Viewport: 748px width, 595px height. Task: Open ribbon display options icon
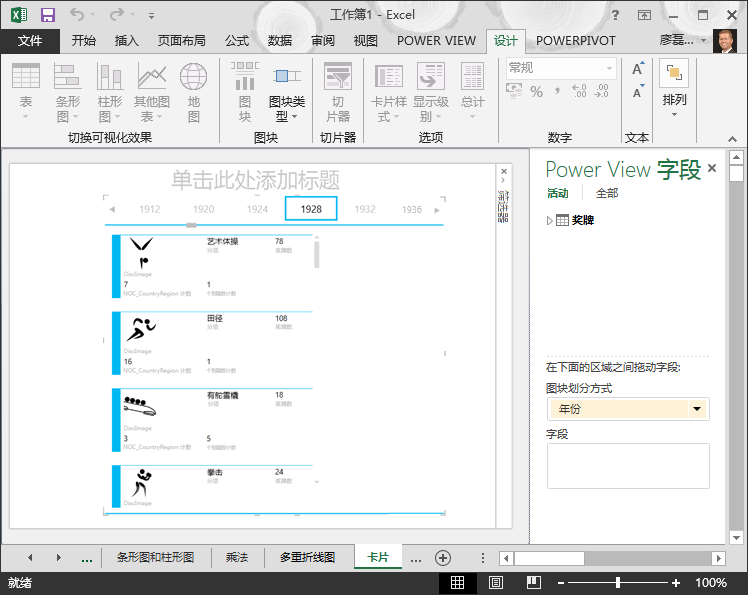point(644,15)
